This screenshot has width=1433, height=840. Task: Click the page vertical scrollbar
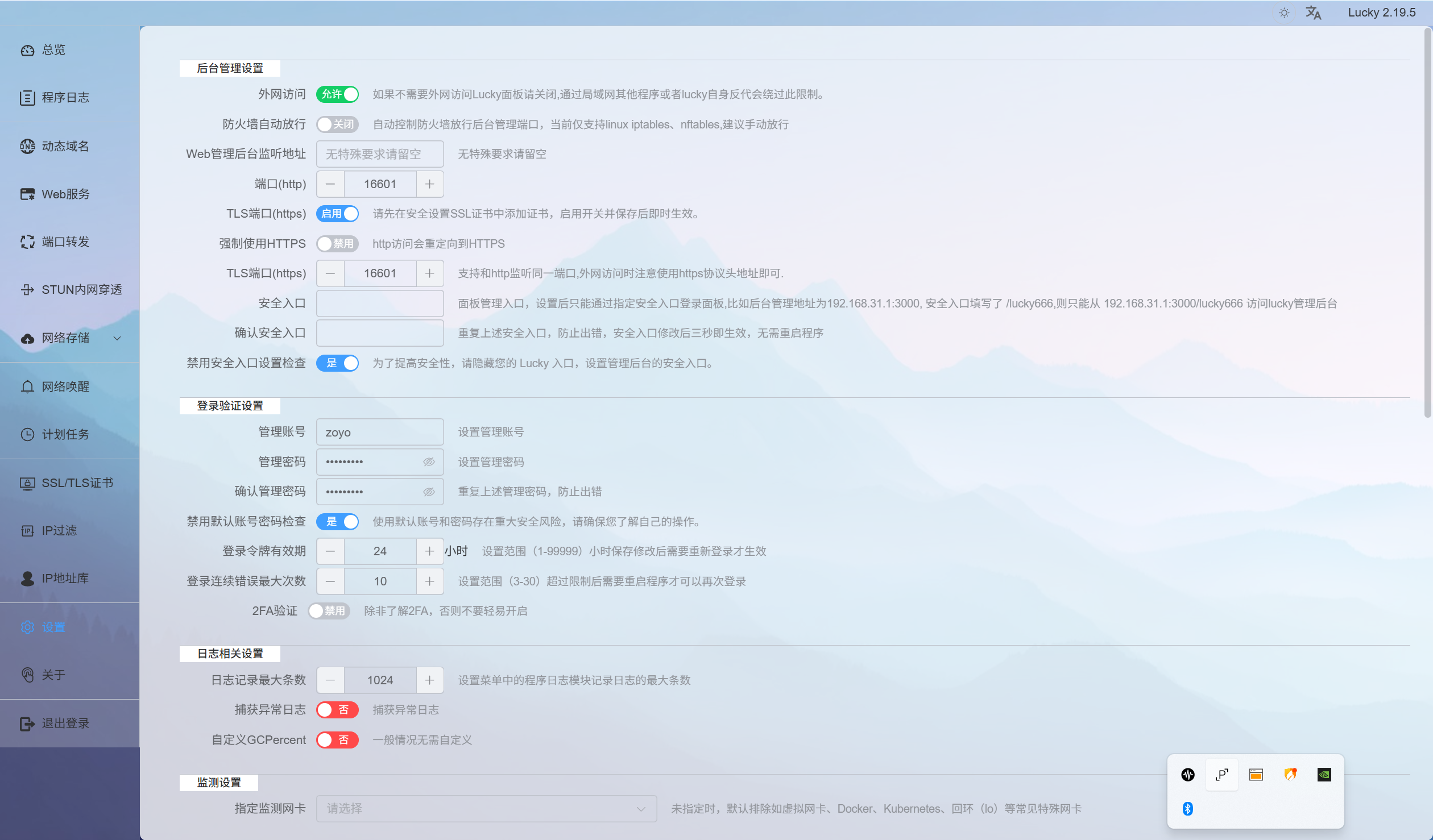(1427, 222)
